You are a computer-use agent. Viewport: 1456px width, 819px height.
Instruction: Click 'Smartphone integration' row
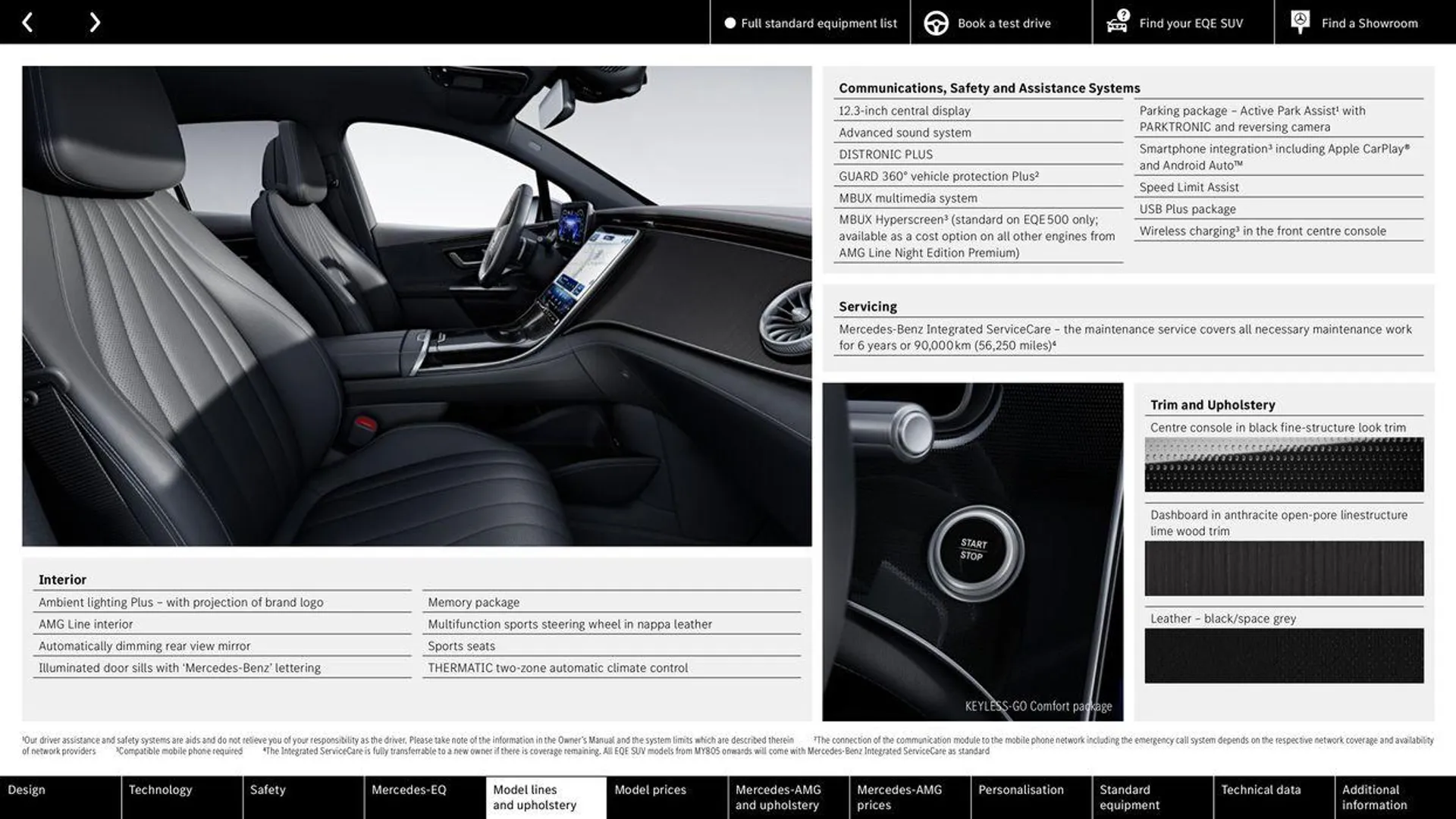(x=1279, y=157)
